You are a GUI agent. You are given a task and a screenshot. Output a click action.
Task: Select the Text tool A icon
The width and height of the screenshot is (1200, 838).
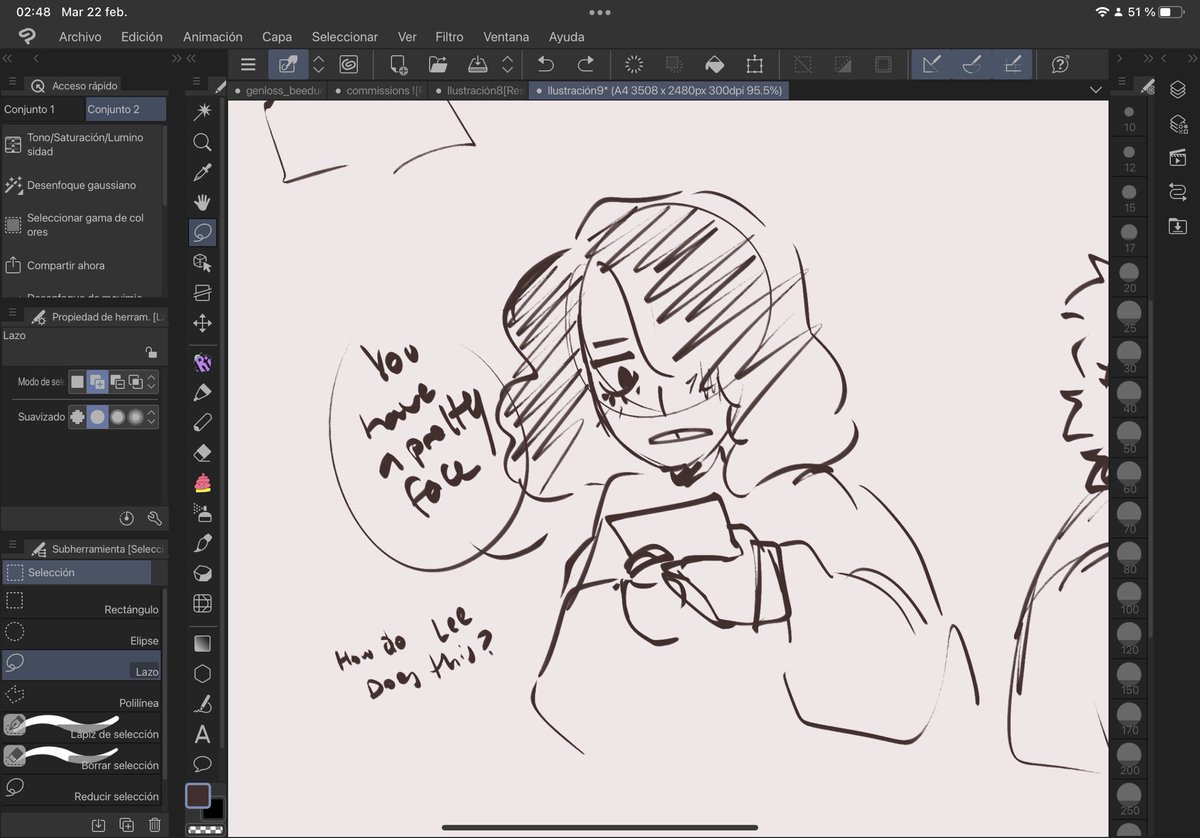click(x=203, y=735)
